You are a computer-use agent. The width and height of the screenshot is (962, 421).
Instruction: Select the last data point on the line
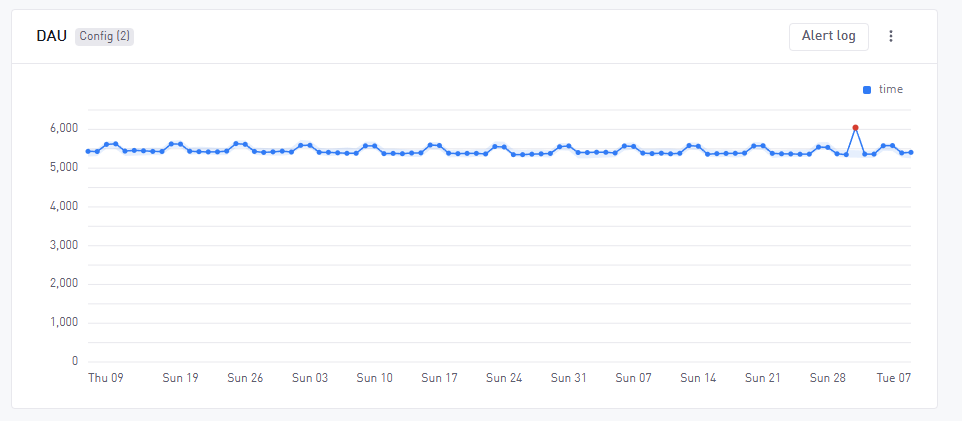[911, 152]
